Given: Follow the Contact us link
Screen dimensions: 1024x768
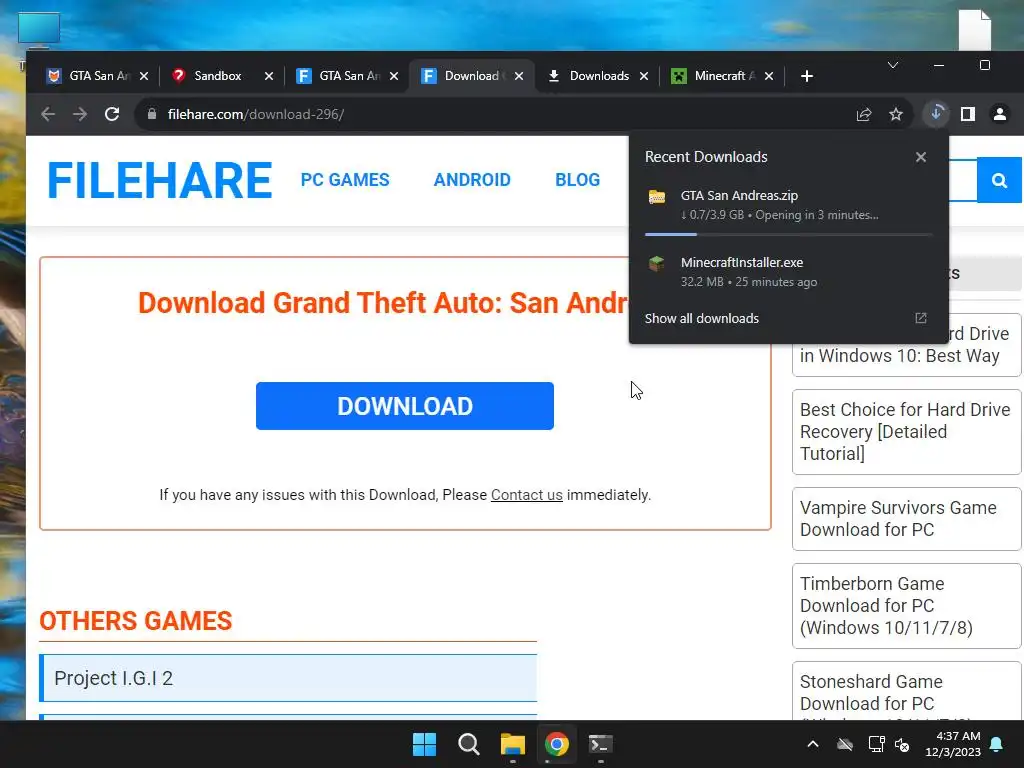Looking at the screenshot, I should (526, 495).
